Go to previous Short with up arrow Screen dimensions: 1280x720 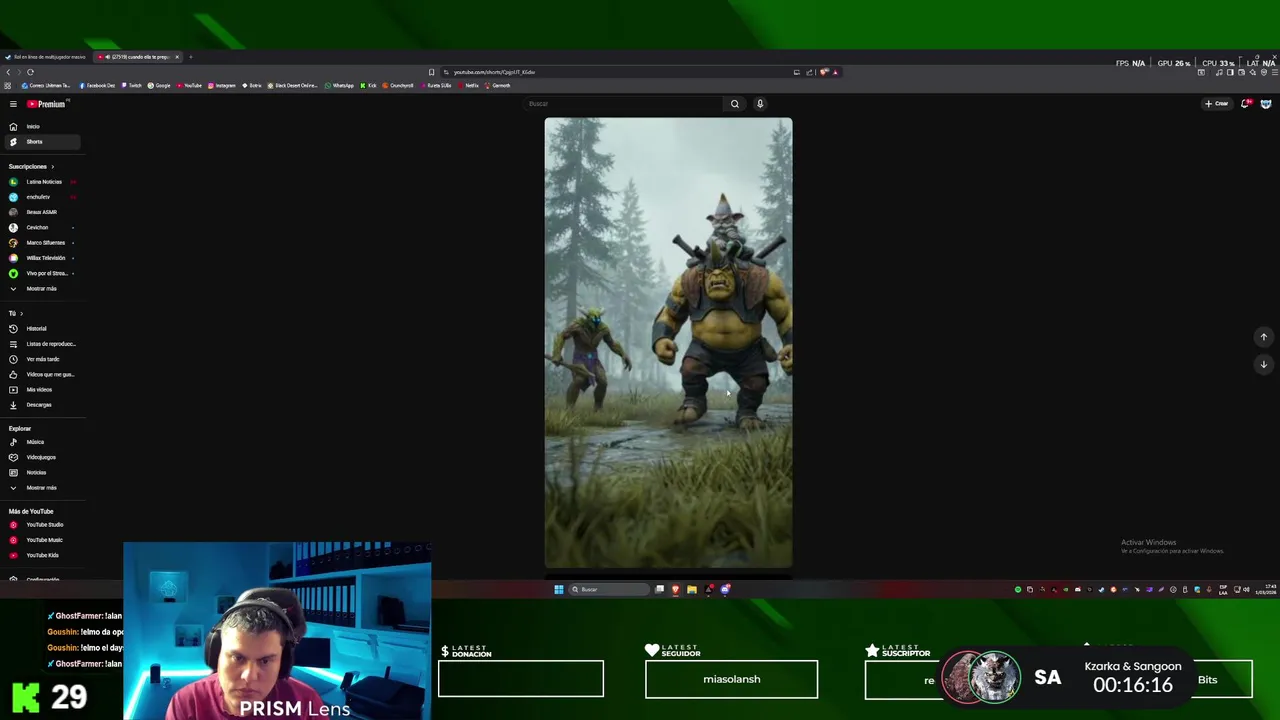click(1264, 337)
